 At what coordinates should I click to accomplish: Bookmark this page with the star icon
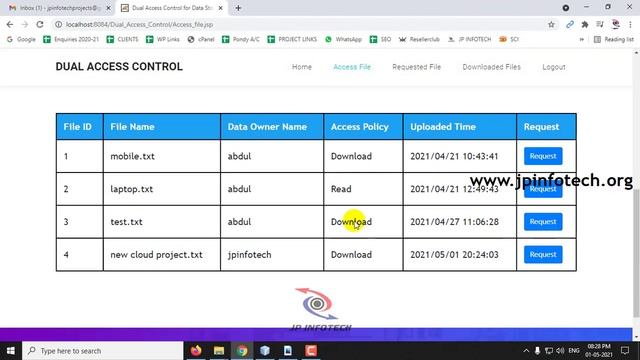click(551, 24)
